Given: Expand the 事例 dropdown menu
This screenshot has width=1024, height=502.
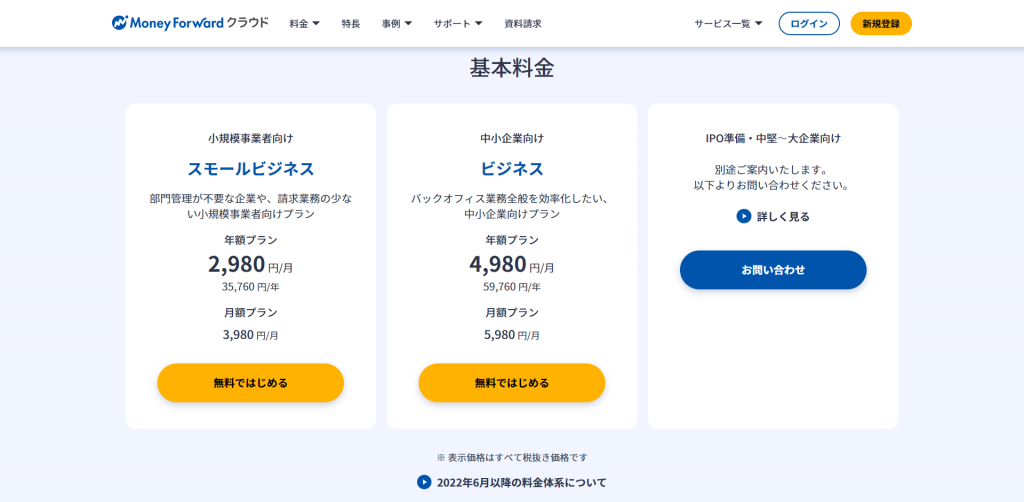Looking at the screenshot, I should point(397,24).
